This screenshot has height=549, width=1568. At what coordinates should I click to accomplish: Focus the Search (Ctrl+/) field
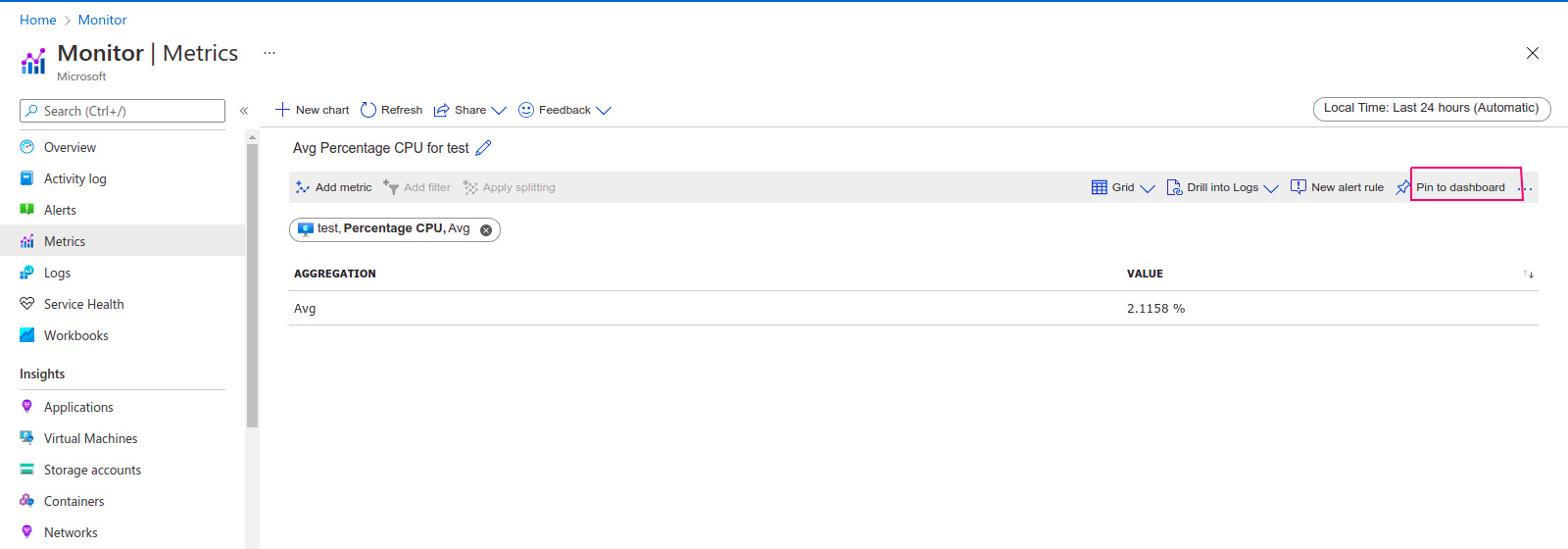tap(122, 111)
